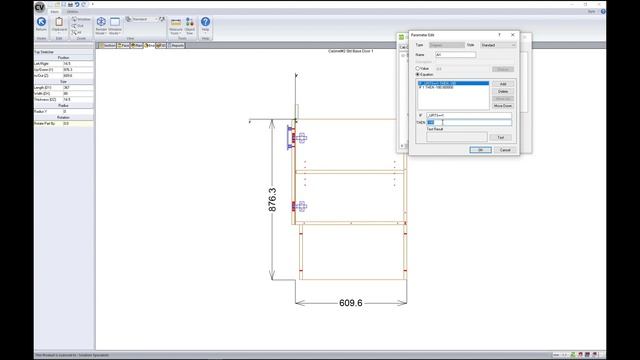This screenshot has width=640, height=360.
Task: Click the Name input field
Action: 455,55
